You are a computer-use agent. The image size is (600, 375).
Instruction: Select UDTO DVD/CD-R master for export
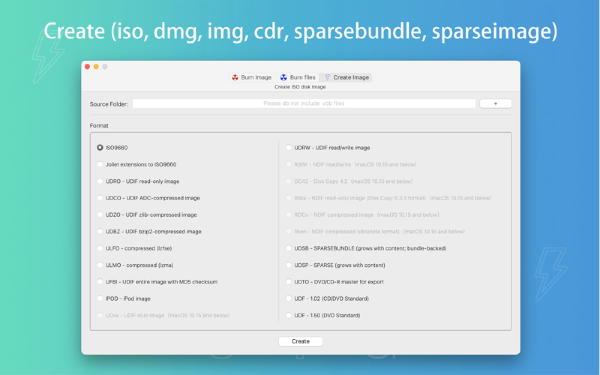[x=335, y=282]
